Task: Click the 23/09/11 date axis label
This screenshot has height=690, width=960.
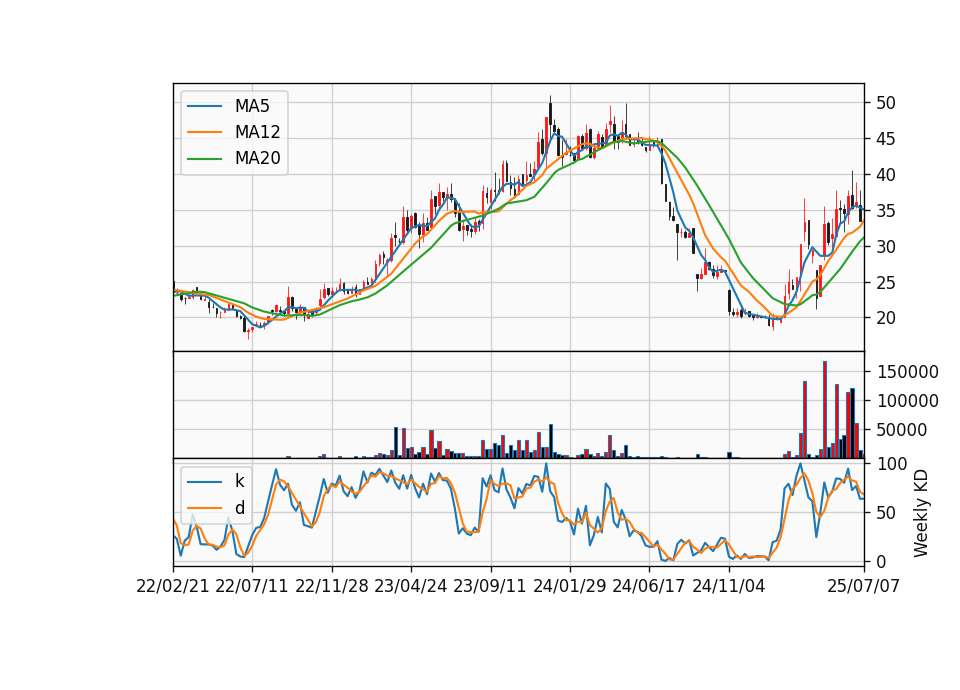Action: pyautogui.click(x=490, y=586)
